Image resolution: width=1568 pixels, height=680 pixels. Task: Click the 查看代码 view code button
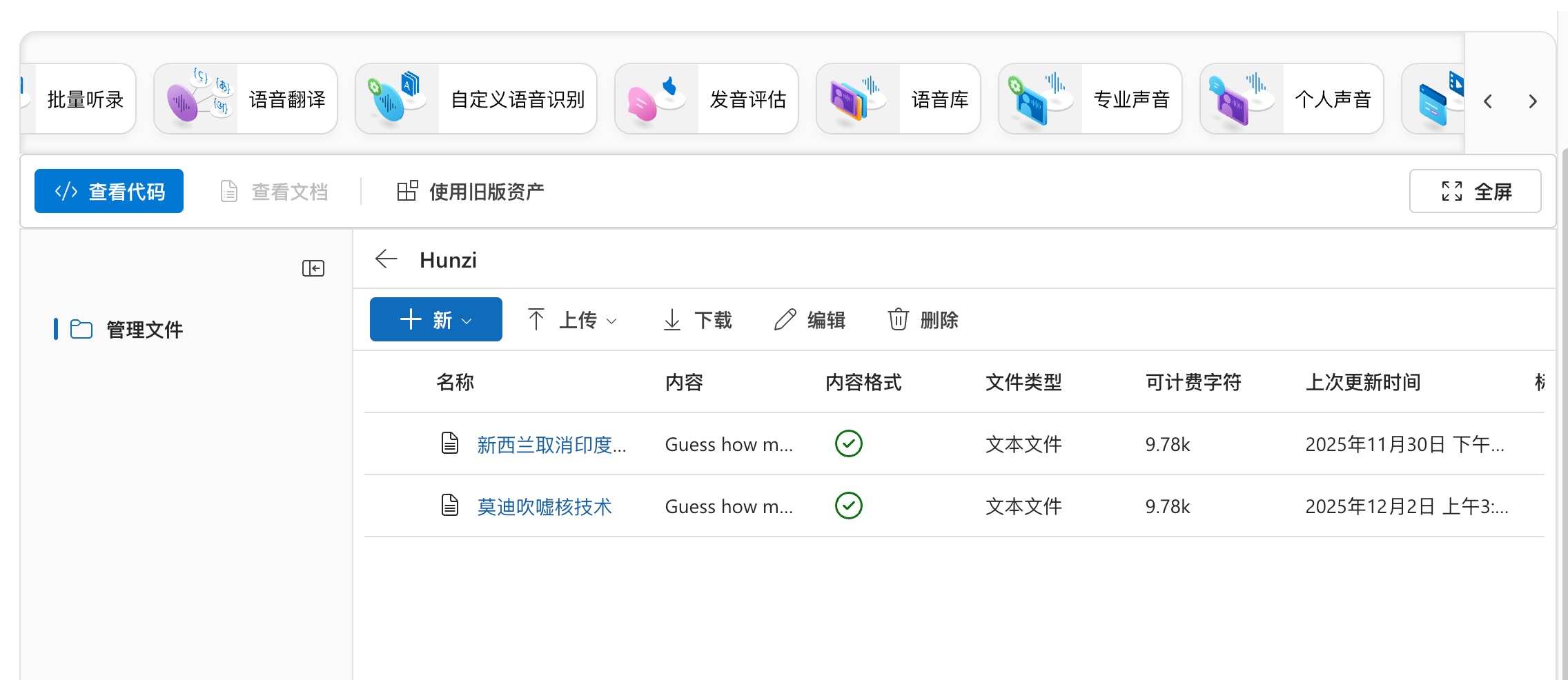(109, 191)
